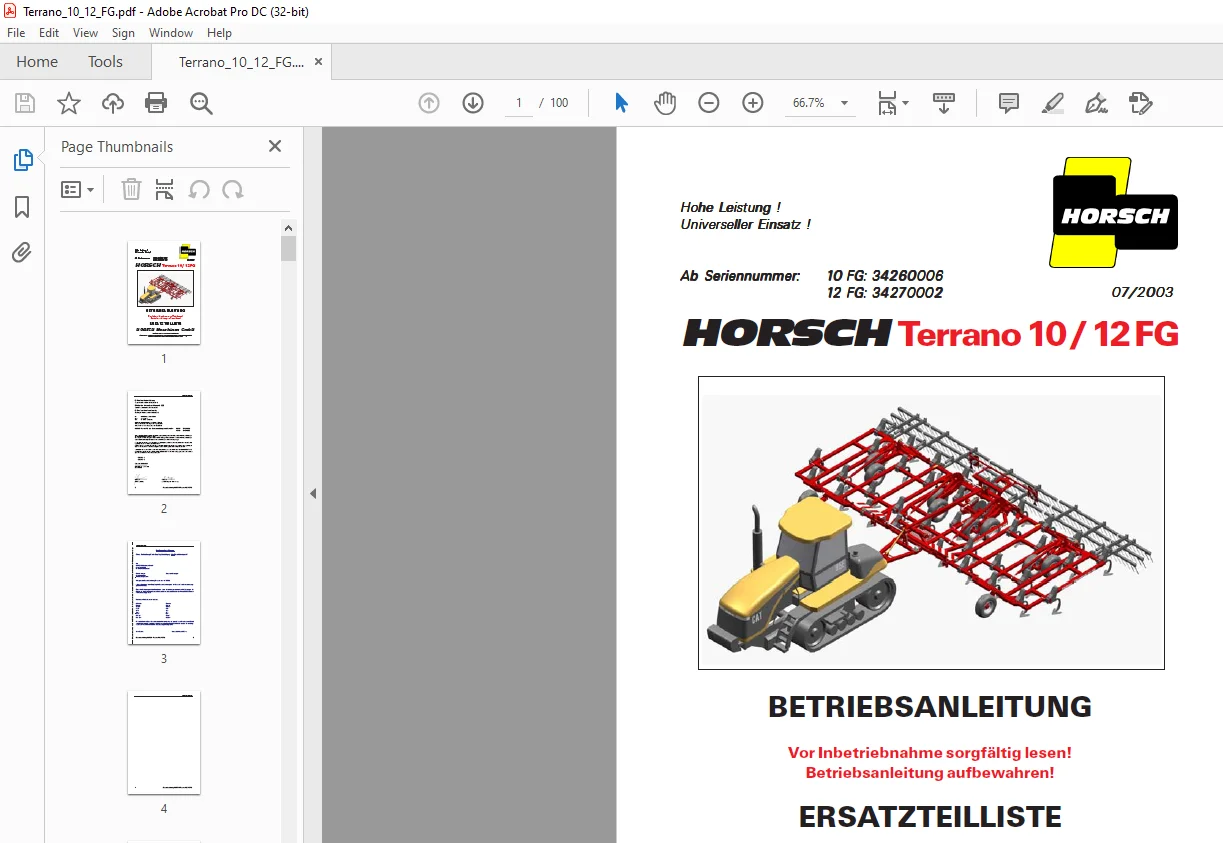Activate the Selection arrow tool

621,103
